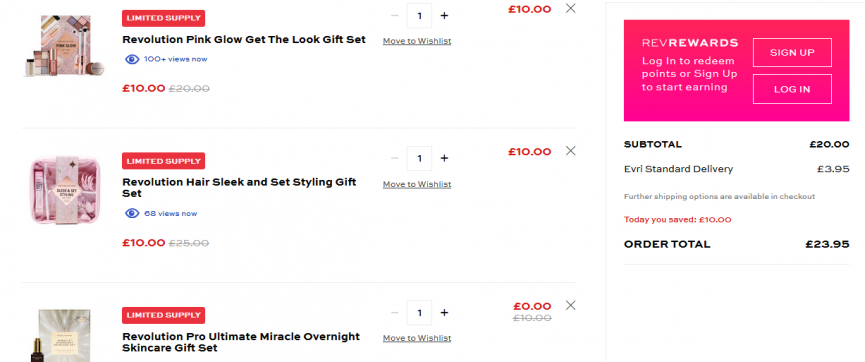Edit quantity field for Pink Glow Set

(419, 15)
